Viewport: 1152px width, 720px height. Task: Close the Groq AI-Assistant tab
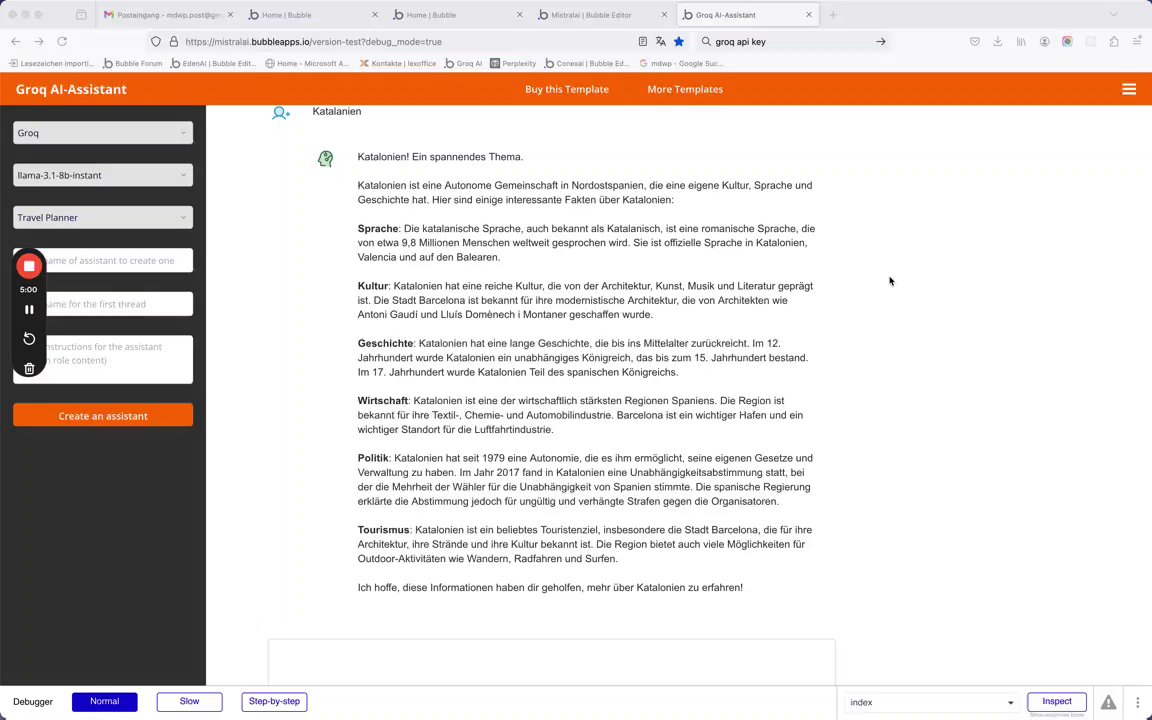[x=809, y=15]
